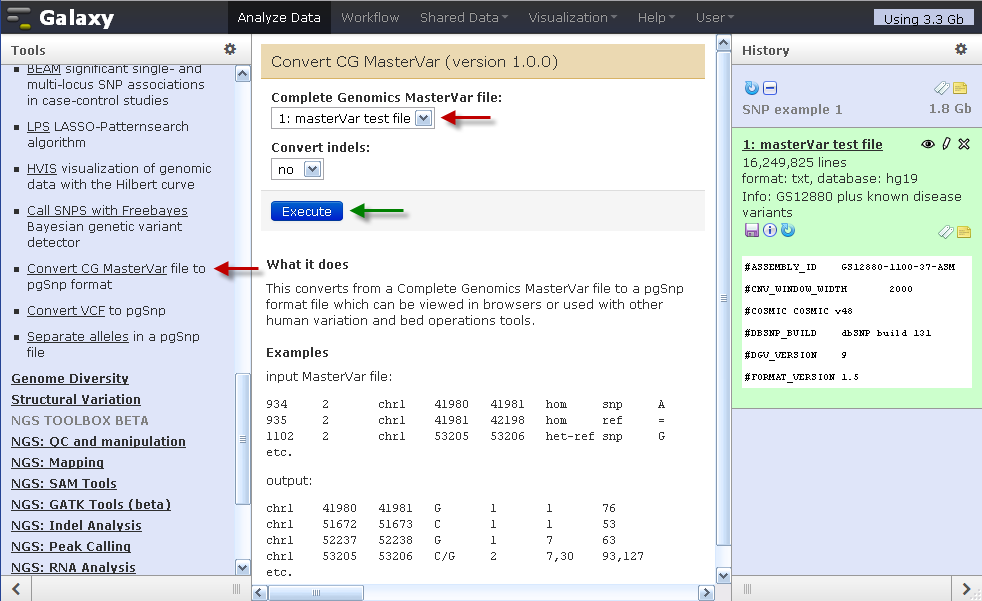Expand the NGS: Mapping section
Image resolution: width=982 pixels, height=601 pixels.
tap(58, 463)
